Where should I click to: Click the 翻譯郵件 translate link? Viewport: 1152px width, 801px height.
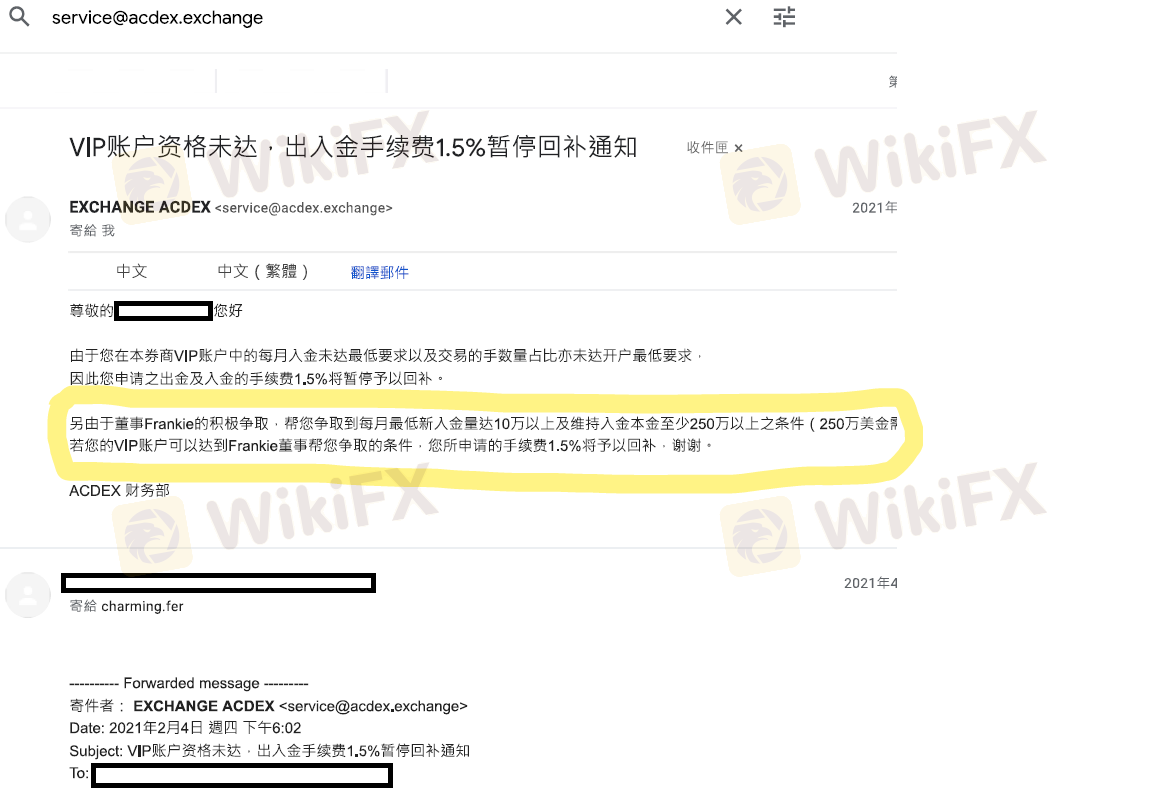click(x=379, y=273)
